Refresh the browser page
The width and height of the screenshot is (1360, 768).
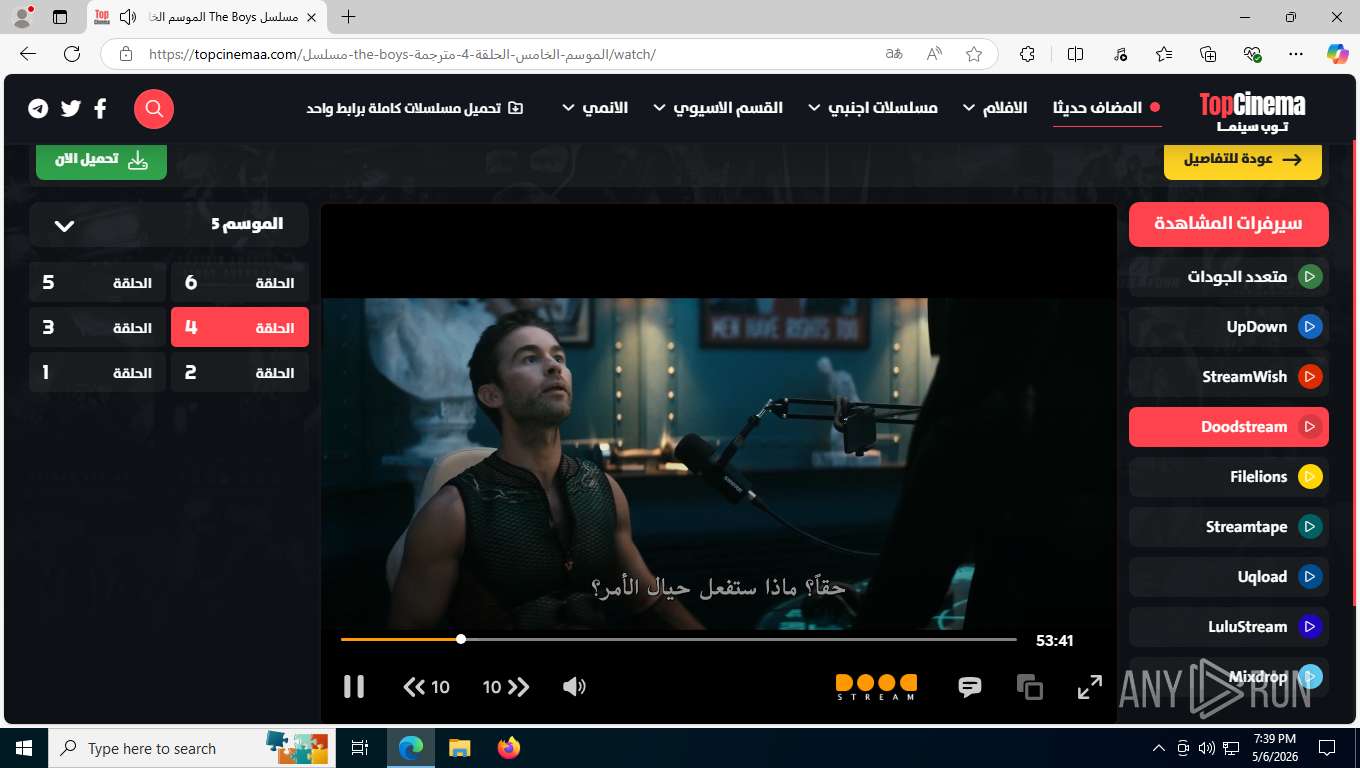pyautogui.click(x=72, y=54)
